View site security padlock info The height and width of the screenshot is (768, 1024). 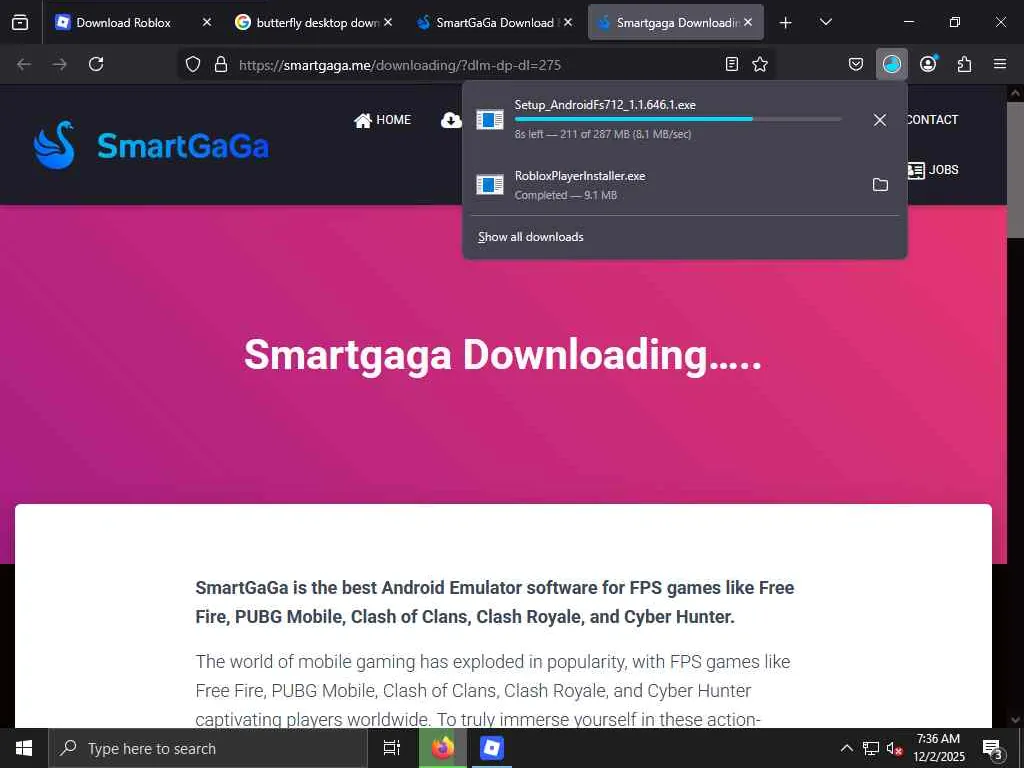(221, 64)
